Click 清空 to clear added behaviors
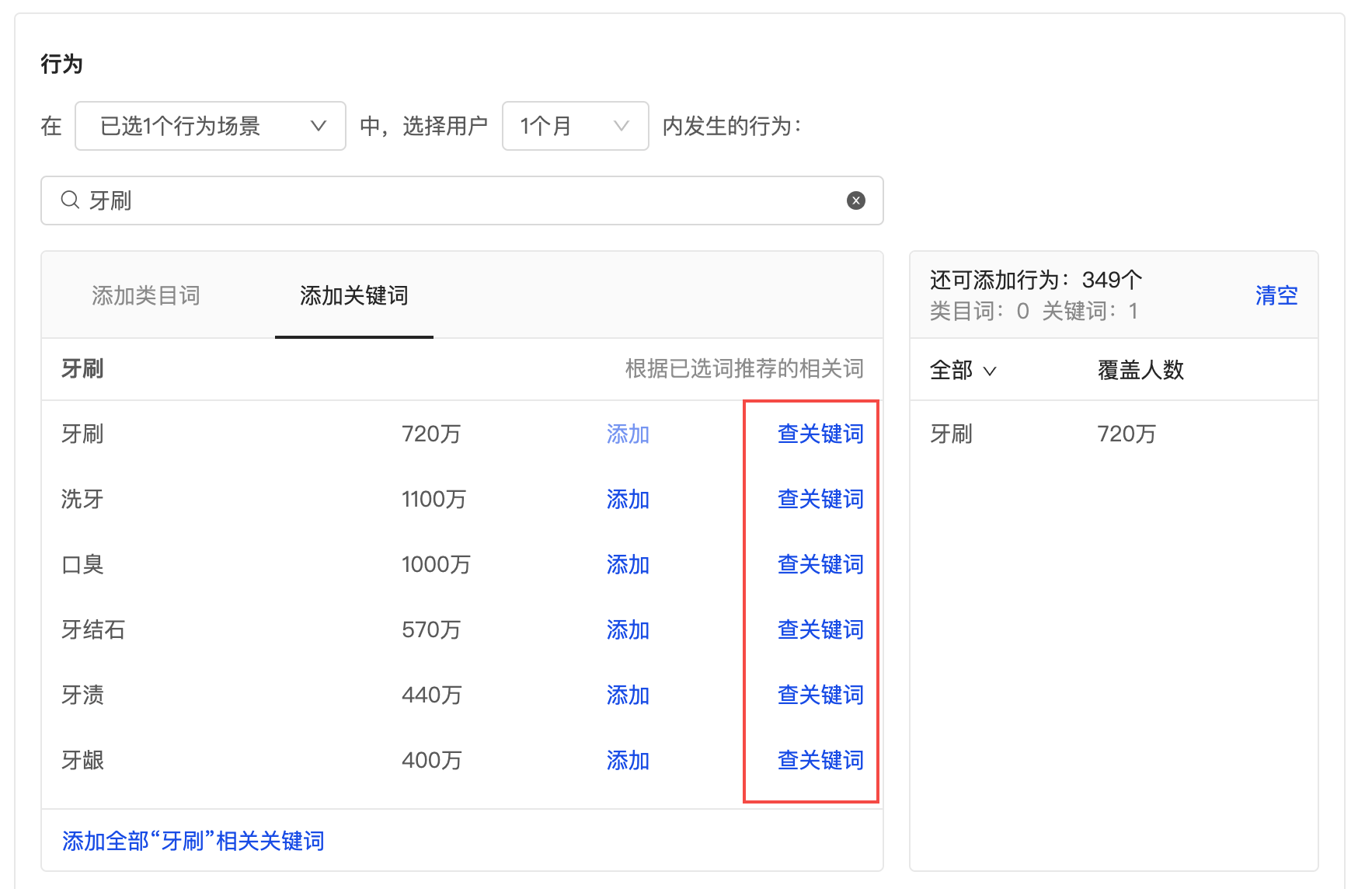Image resolution: width=1372 pixels, height=889 pixels. click(1276, 296)
